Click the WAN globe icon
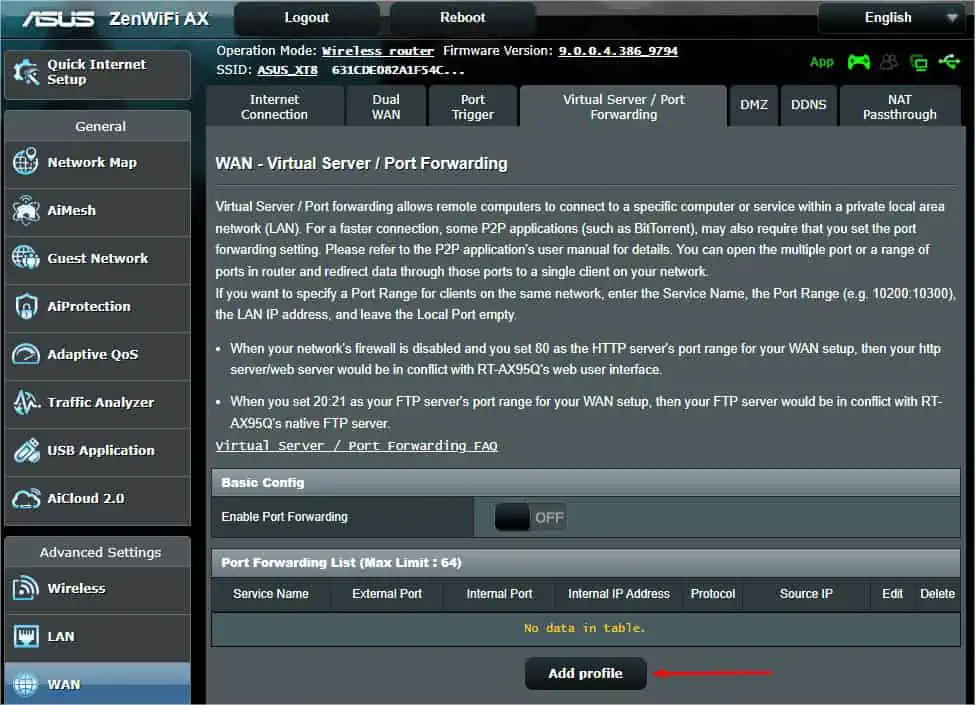The image size is (975, 705). 25,684
